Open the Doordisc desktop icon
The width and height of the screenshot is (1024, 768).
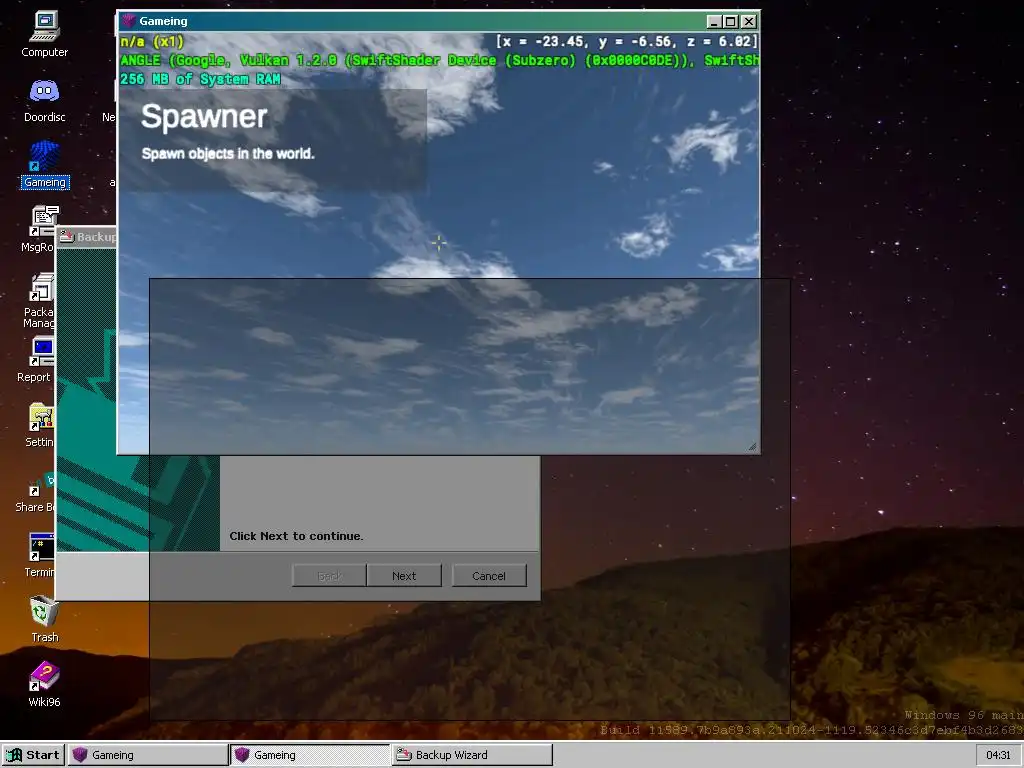tap(44, 100)
